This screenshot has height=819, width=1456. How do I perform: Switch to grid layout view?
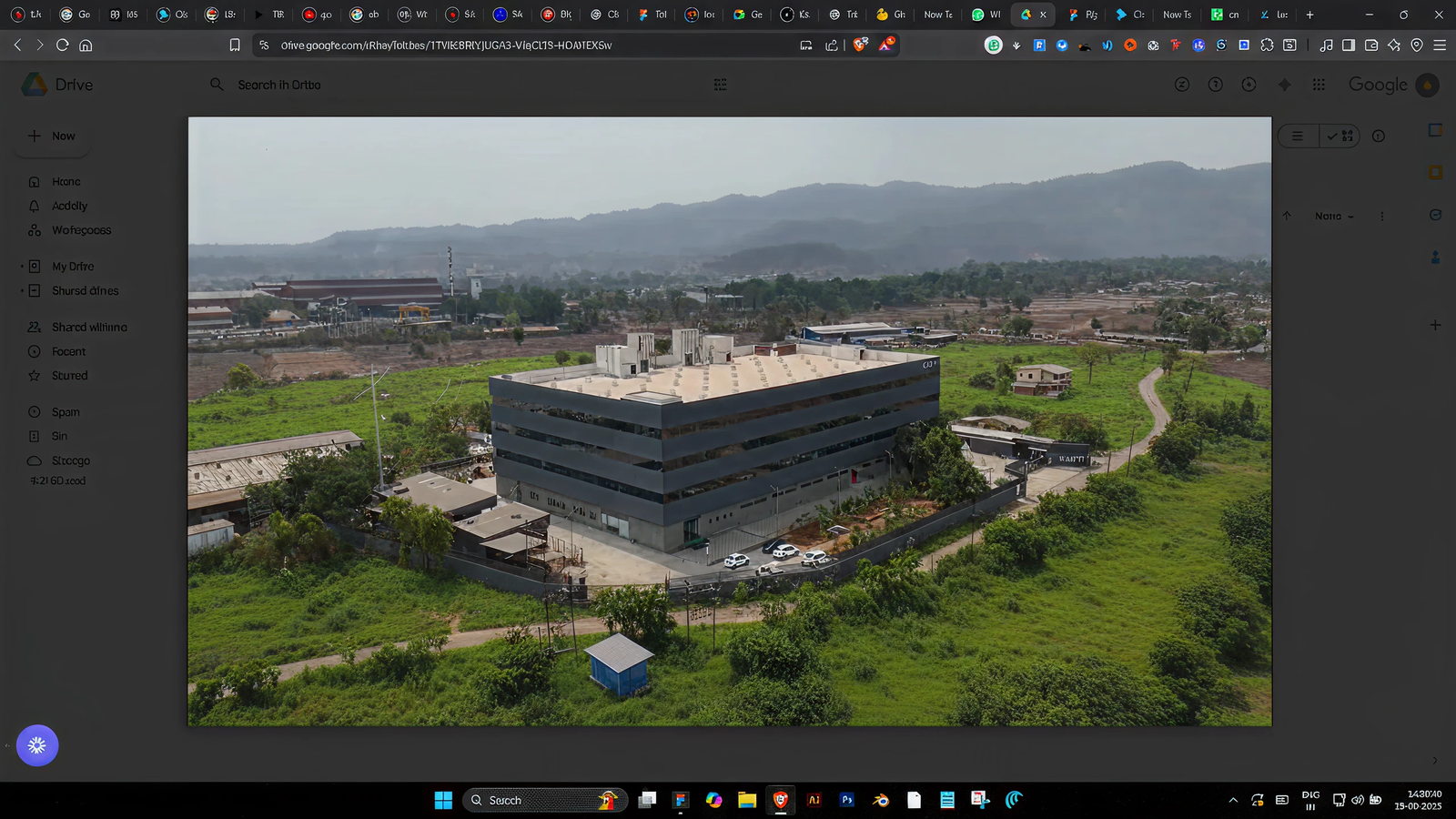1340,136
